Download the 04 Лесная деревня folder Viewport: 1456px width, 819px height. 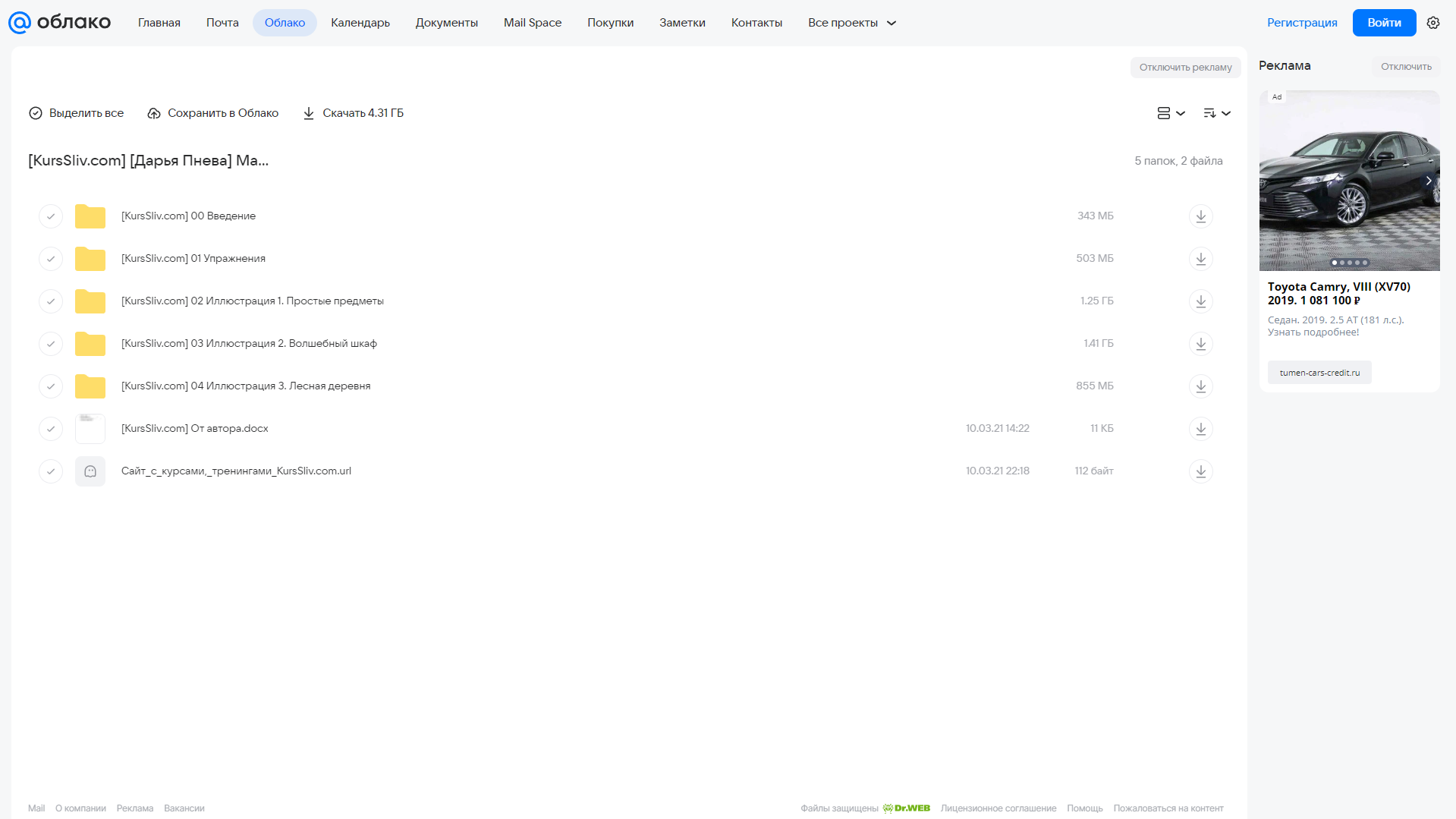click(1200, 386)
